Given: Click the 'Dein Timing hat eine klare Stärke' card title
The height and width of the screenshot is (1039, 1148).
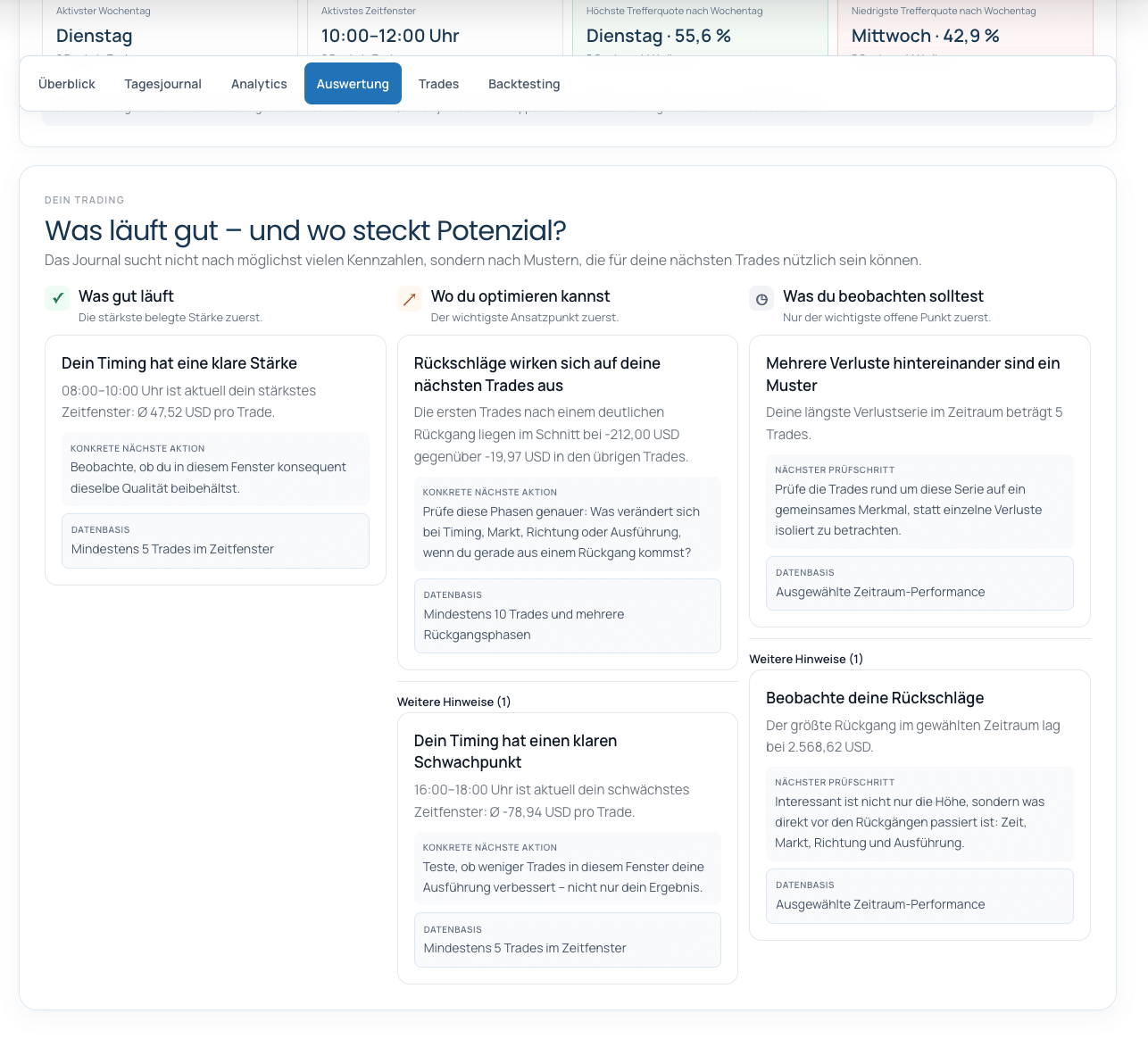Looking at the screenshot, I should click(x=179, y=363).
